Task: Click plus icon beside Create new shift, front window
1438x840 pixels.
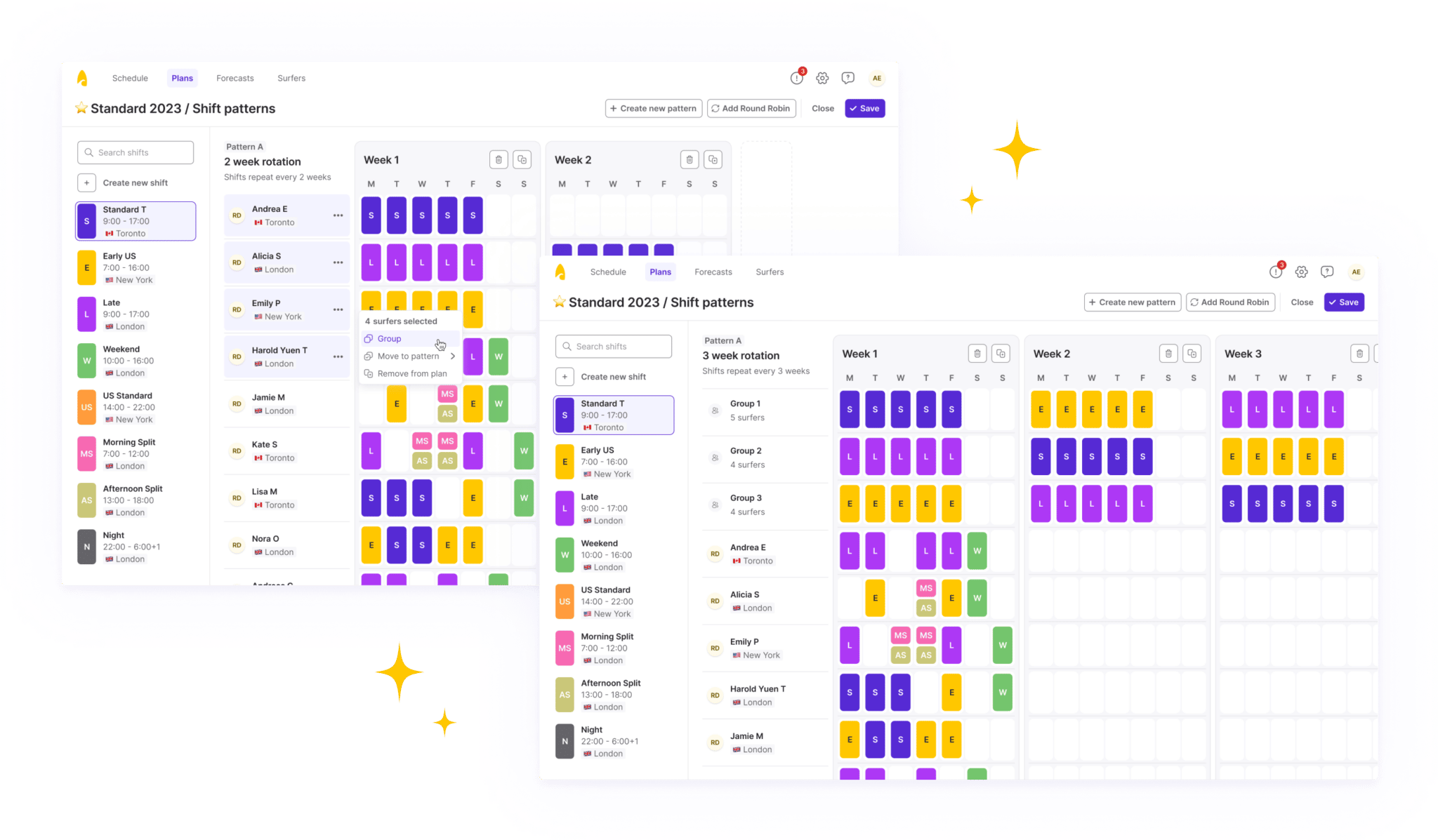Action: 565,376
